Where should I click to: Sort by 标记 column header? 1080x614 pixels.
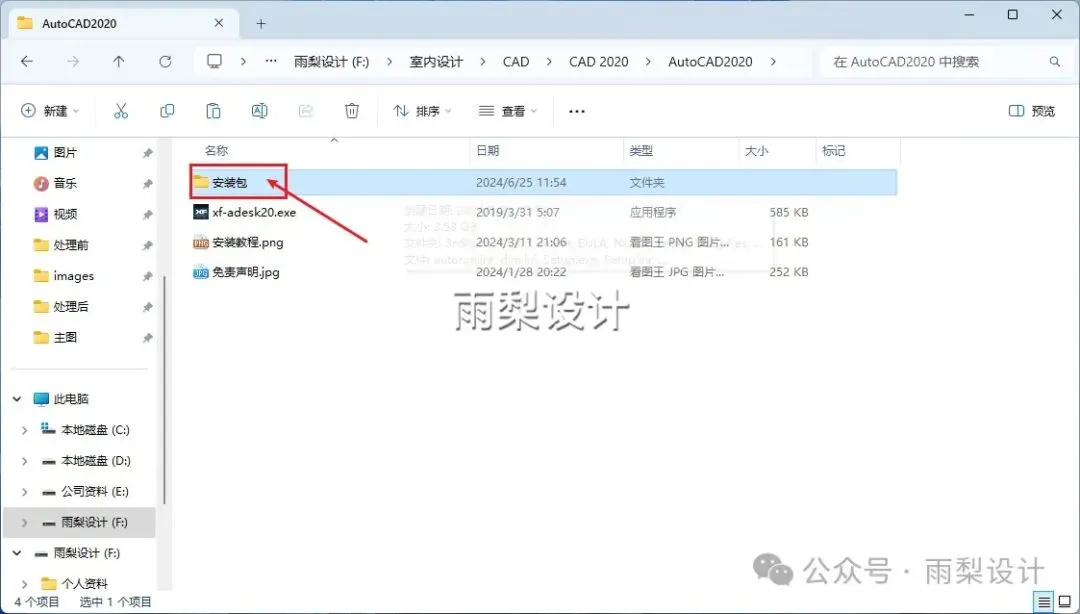click(x=833, y=150)
